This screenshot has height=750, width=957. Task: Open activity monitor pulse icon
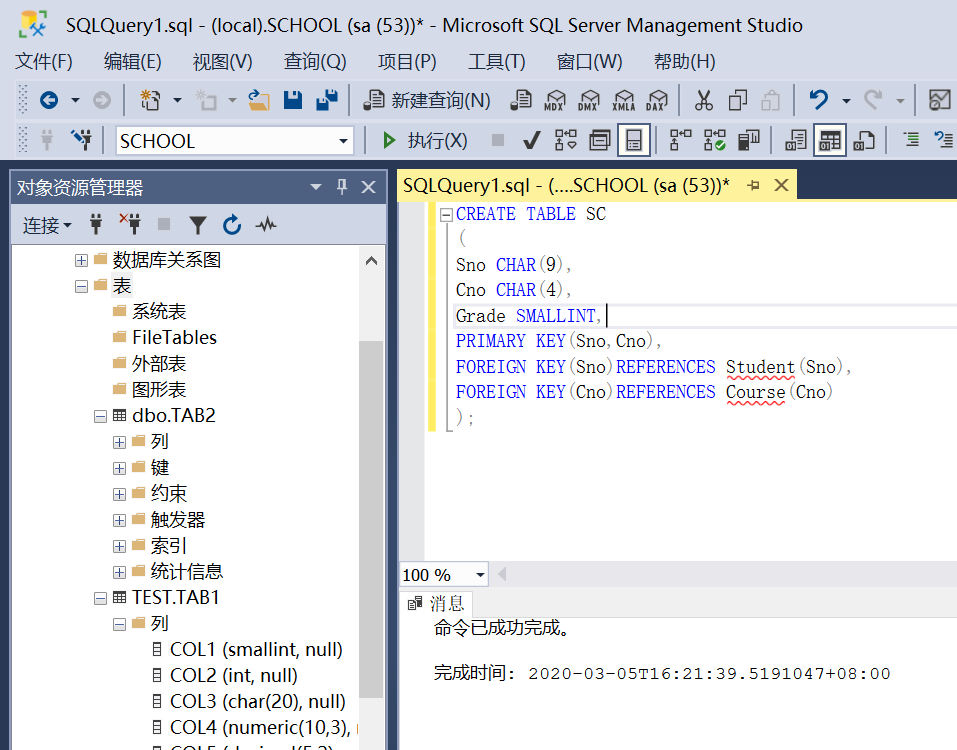(x=265, y=225)
